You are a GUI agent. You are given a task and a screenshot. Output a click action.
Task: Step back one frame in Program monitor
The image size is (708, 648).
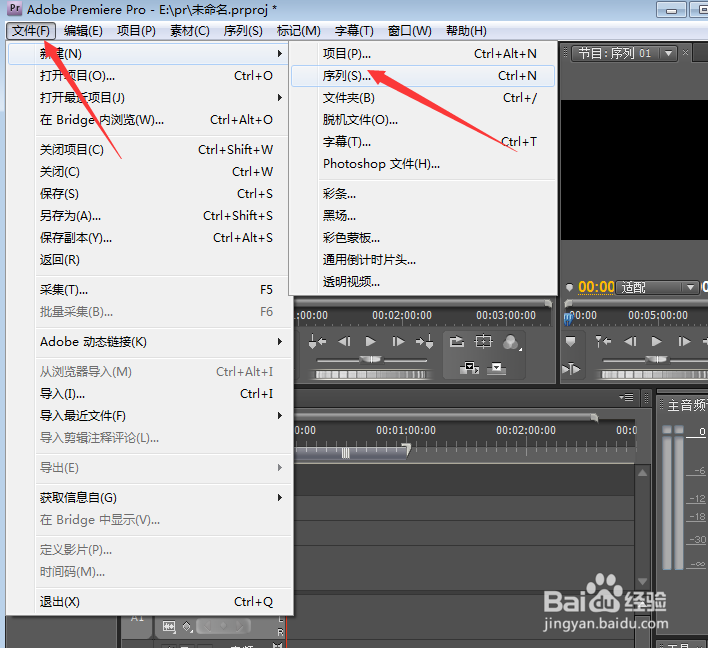tap(630, 342)
